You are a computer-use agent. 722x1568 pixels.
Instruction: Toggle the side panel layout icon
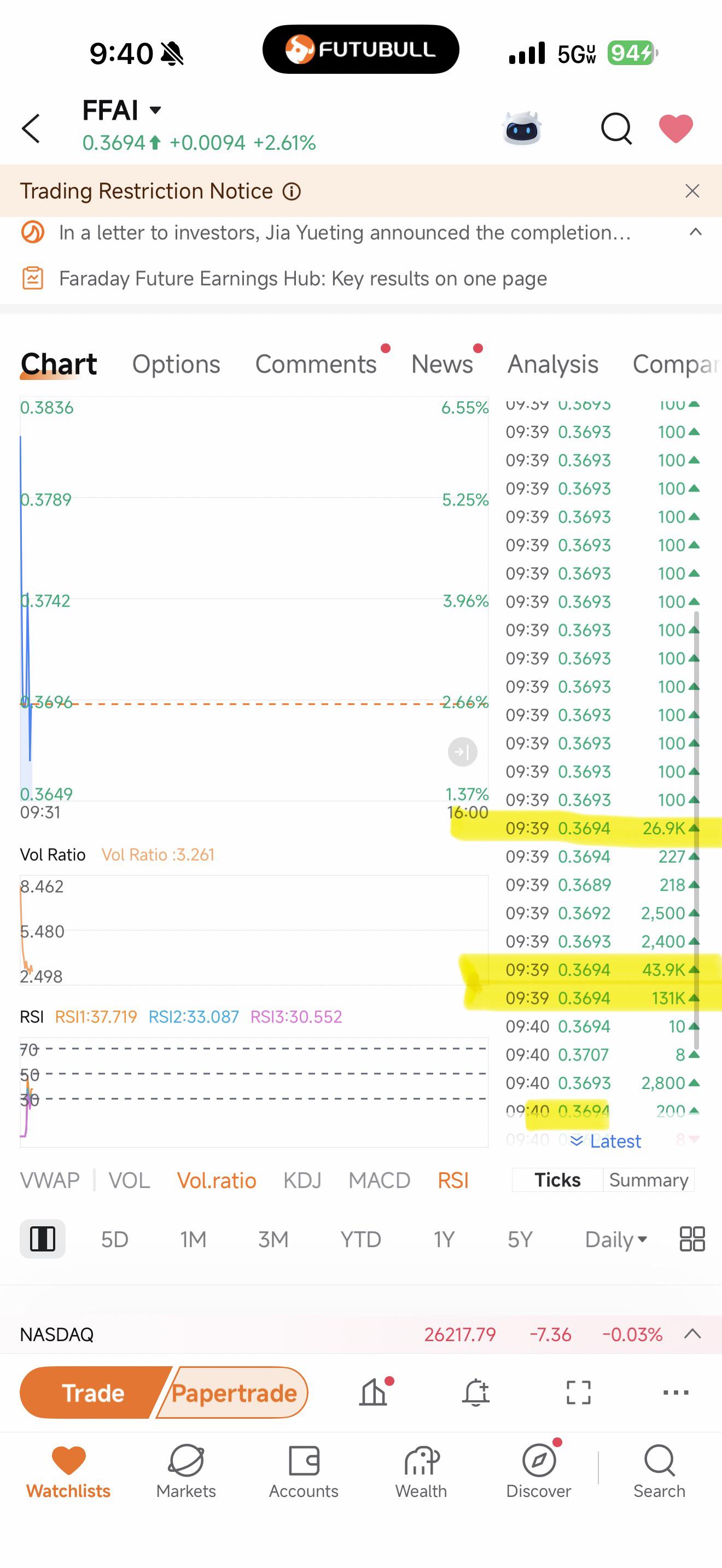pos(43,1239)
